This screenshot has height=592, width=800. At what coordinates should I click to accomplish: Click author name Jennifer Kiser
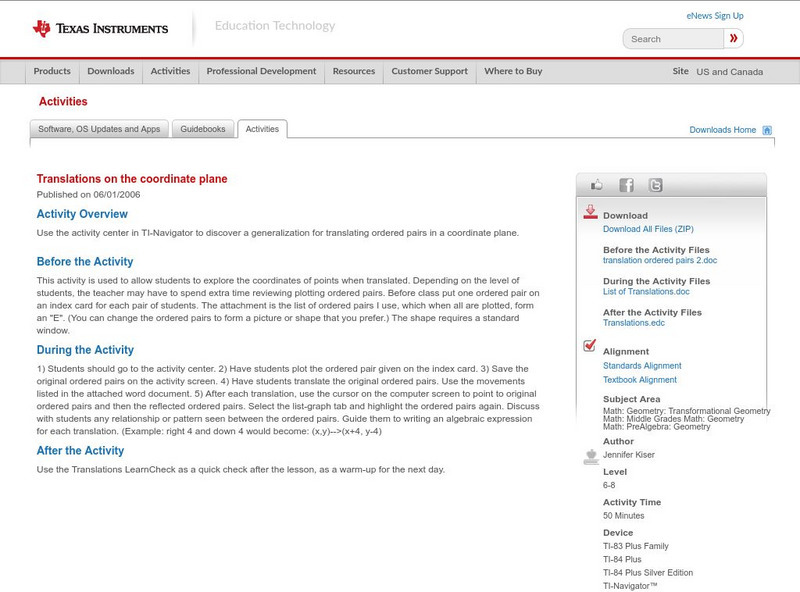(629, 455)
